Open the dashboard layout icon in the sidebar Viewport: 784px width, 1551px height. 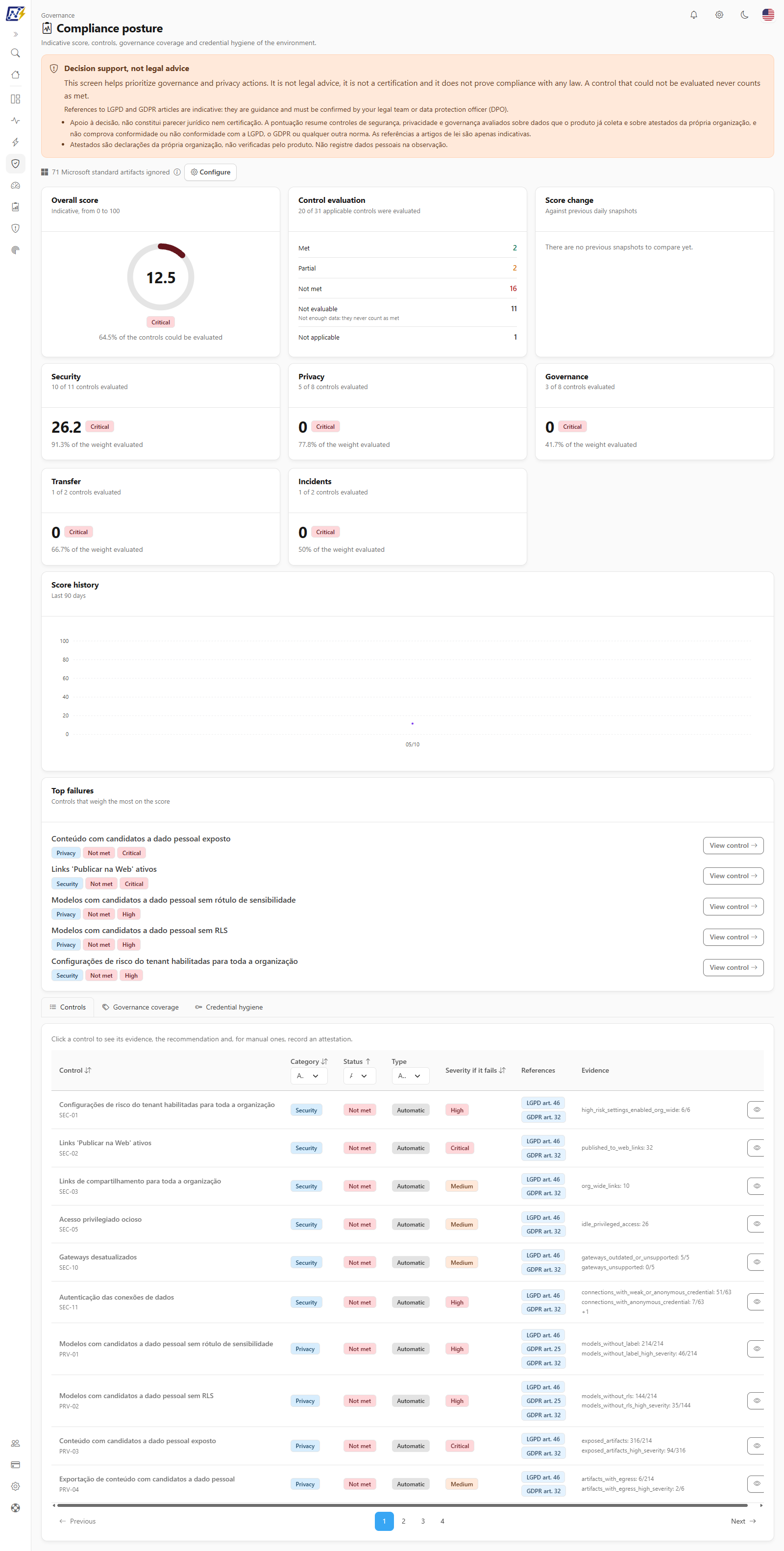pos(16,98)
